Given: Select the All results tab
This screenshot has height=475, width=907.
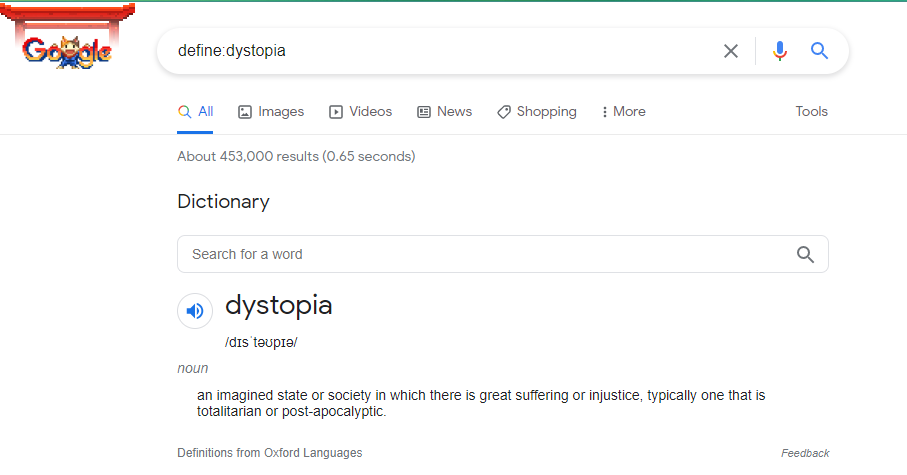Looking at the screenshot, I should pos(196,112).
